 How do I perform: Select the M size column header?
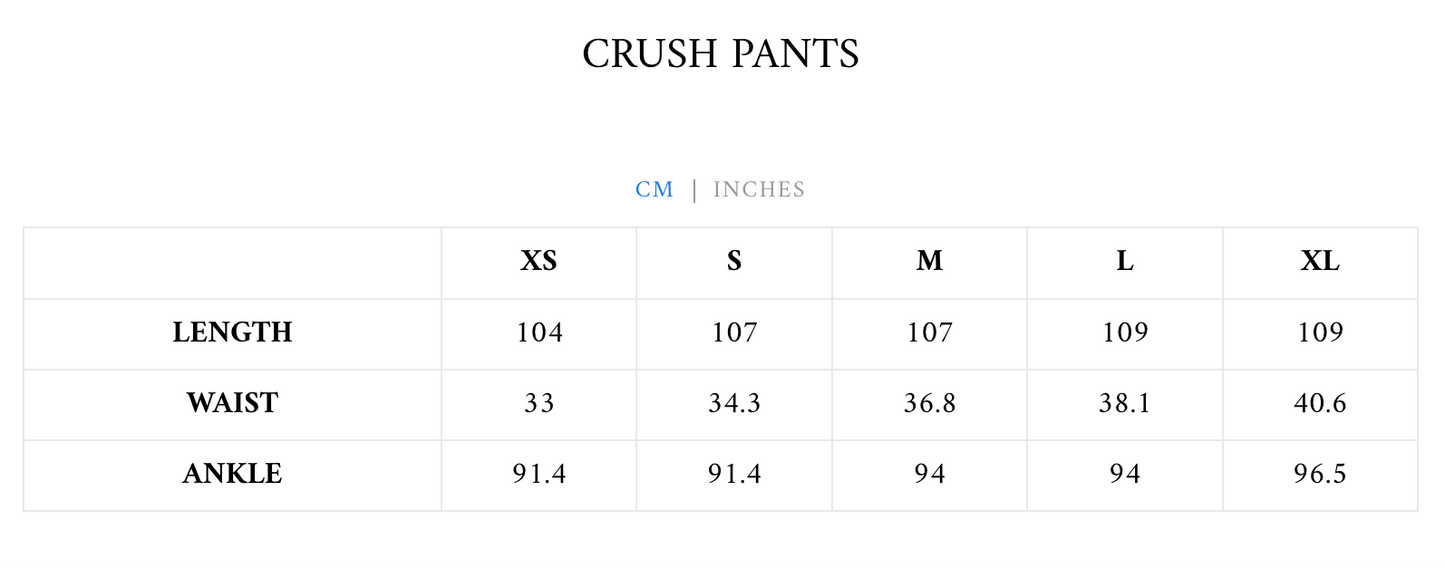pyautogui.click(x=930, y=262)
